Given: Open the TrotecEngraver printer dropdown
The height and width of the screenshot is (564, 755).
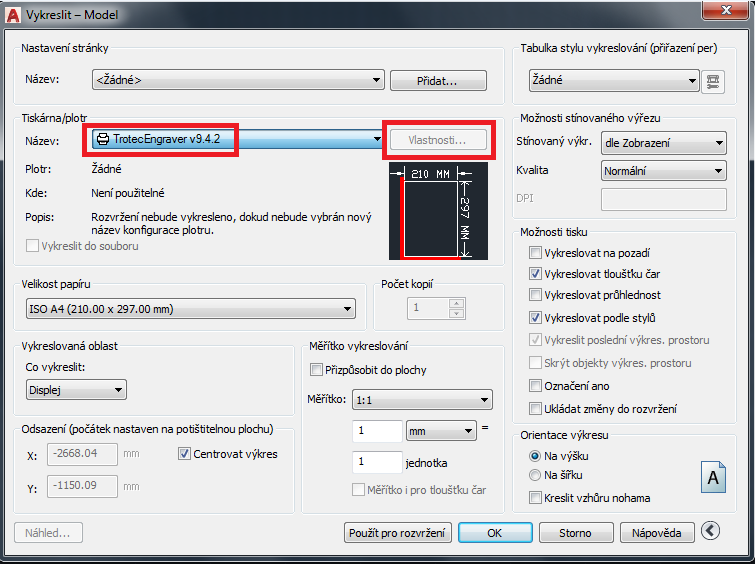Looking at the screenshot, I should click(x=233, y=139).
